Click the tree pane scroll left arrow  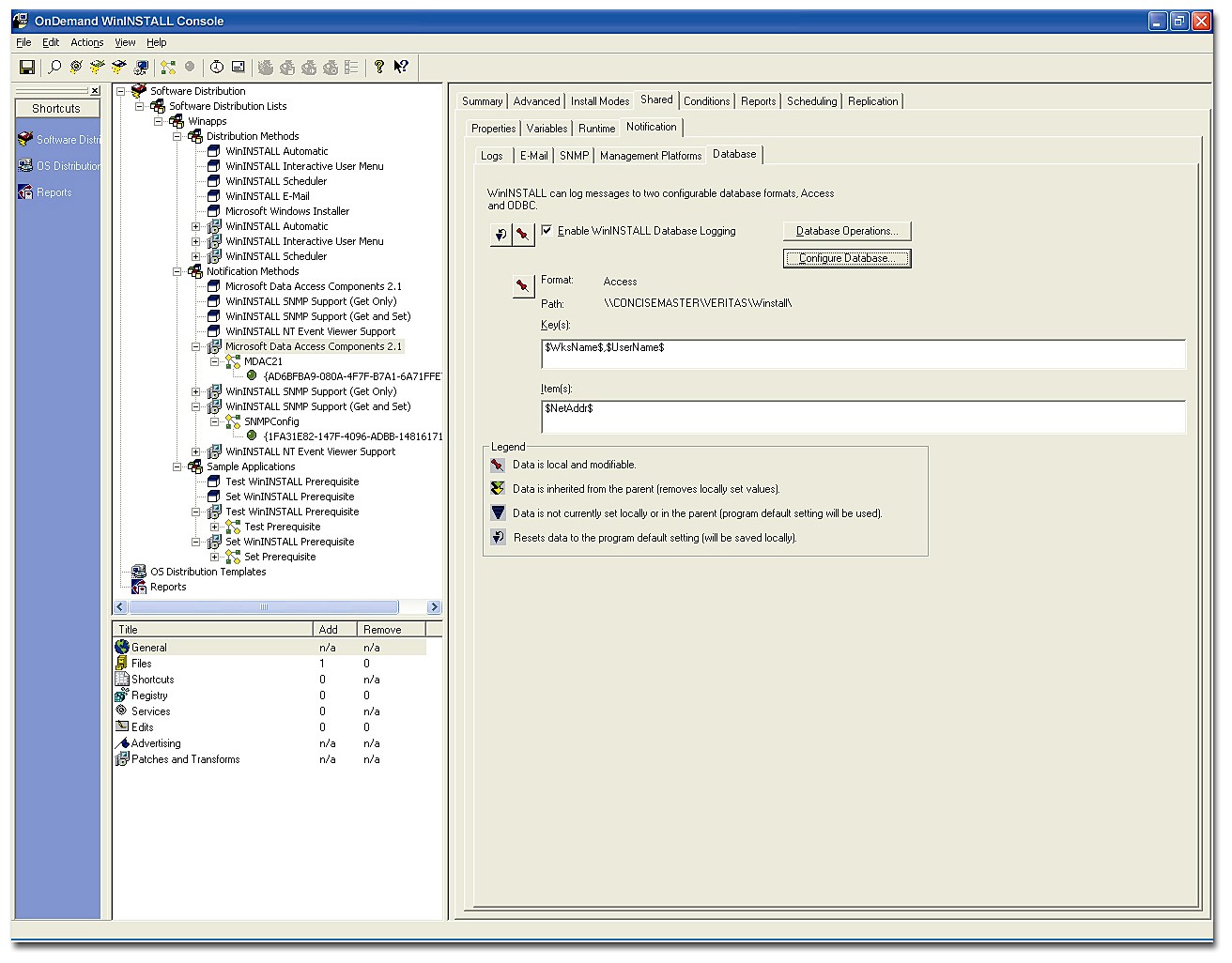120,606
